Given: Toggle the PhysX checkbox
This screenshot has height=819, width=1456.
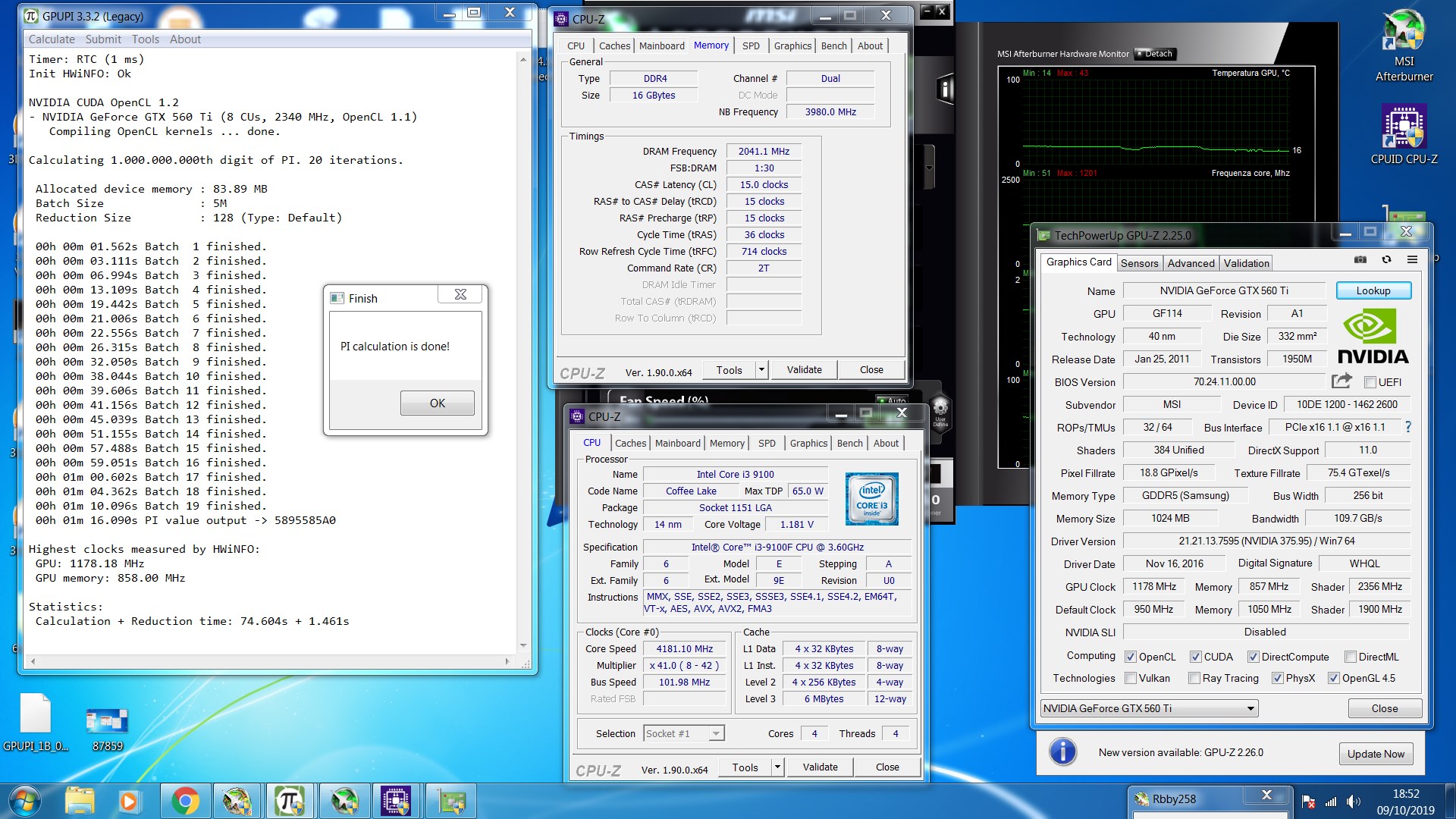Looking at the screenshot, I should 1278,678.
